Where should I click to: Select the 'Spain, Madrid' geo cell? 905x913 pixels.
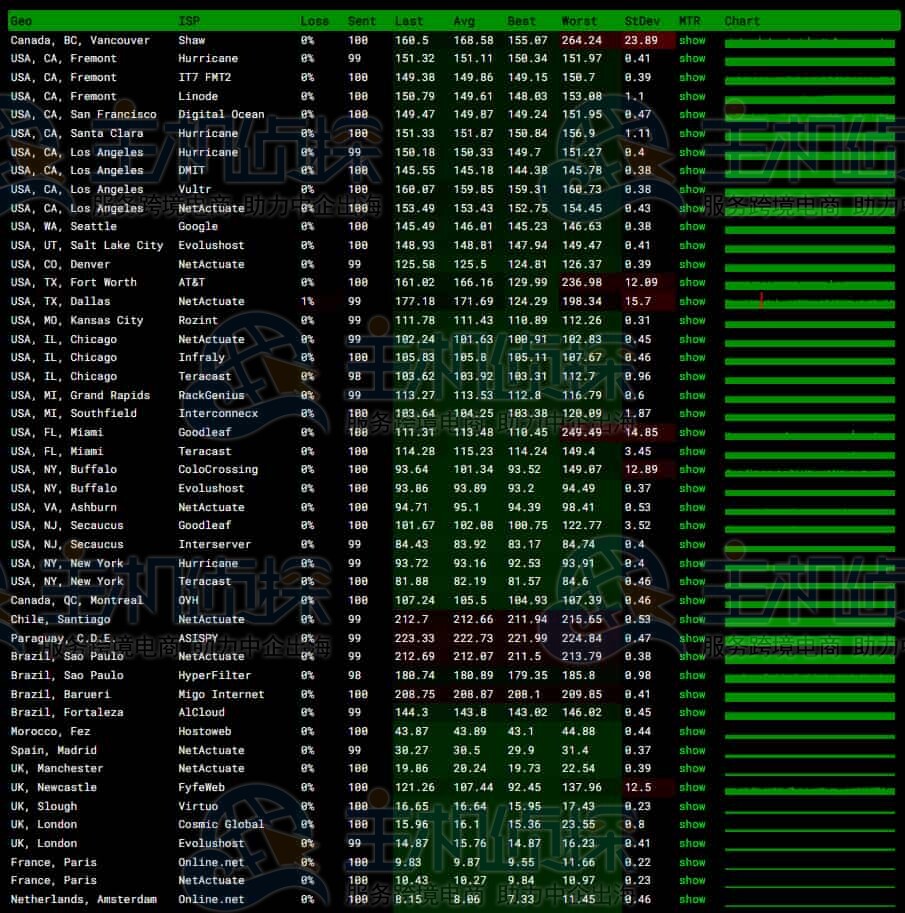tap(54, 750)
